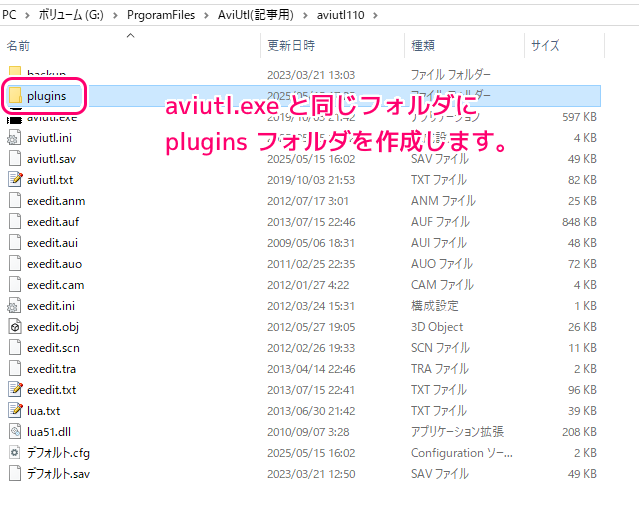Click the 2023/03/21 13:03 date cell
Screen dimensions: 639x509
tap(311, 75)
